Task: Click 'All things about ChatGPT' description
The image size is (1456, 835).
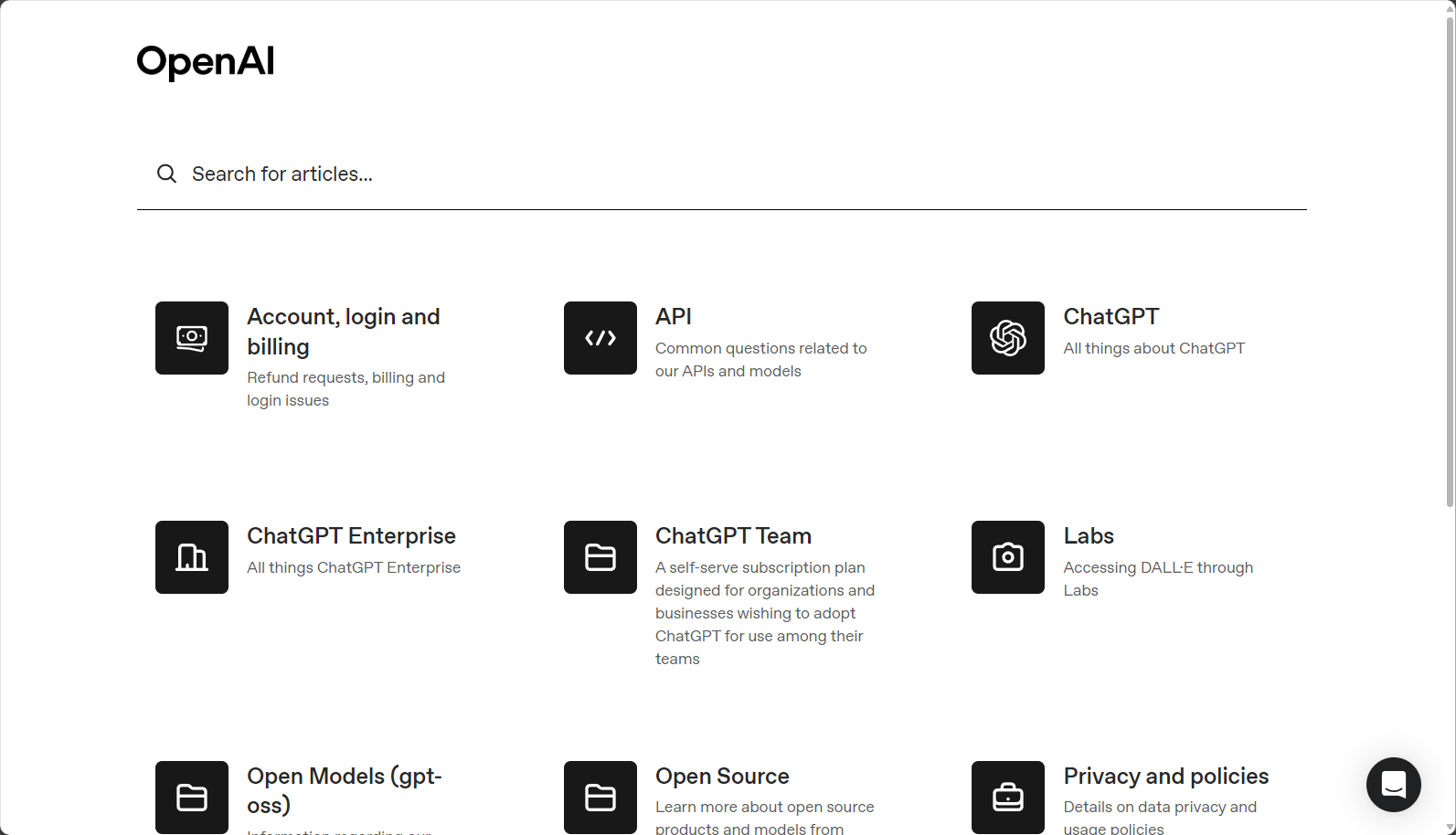Action: 1154,348
